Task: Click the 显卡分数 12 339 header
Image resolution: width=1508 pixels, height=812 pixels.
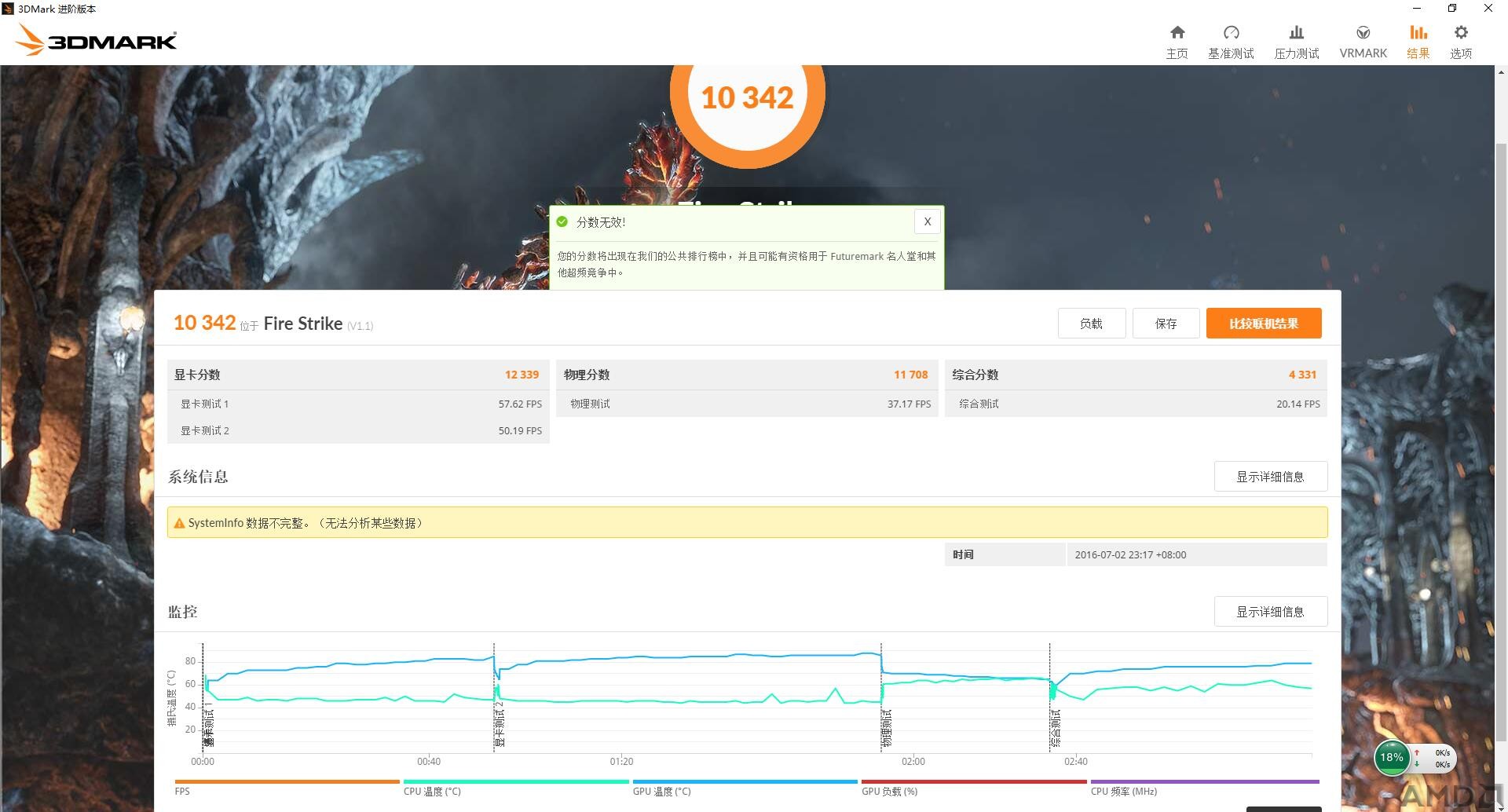Action: tap(358, 375)
